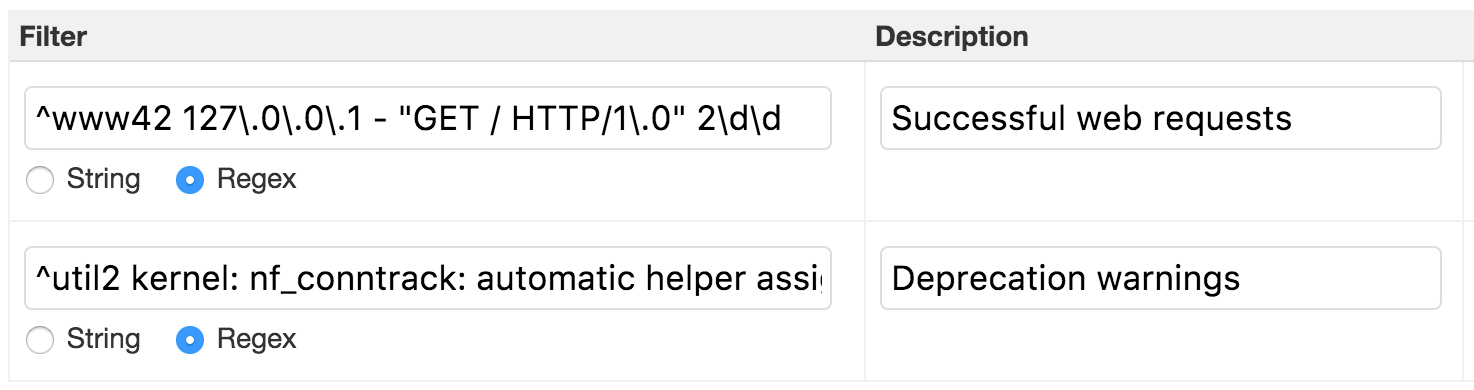Choose Regex radio for the util2 kernel filter
This screenshot has width=1474, height=390.
(x=190, y=341)
